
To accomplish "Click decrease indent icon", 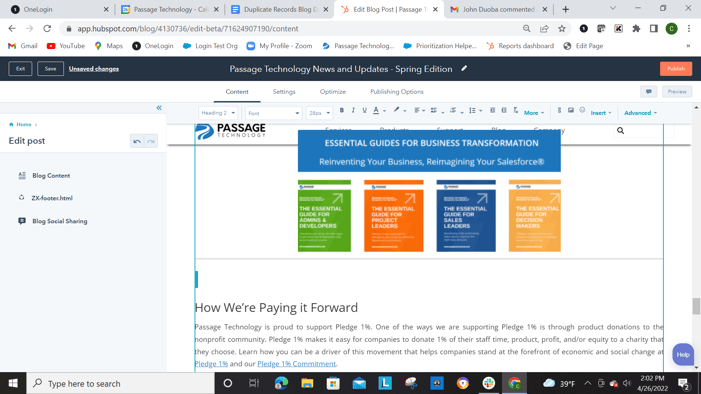I will [x=492, y=110].
